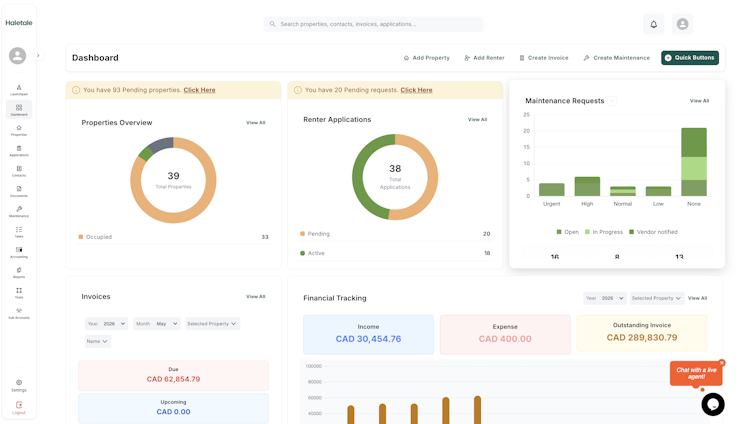Viewport: 750px width, 424px height.
Task: Open the Tasks list icon in sidebar
Action: pyautogui.click(x=19, y=232)
